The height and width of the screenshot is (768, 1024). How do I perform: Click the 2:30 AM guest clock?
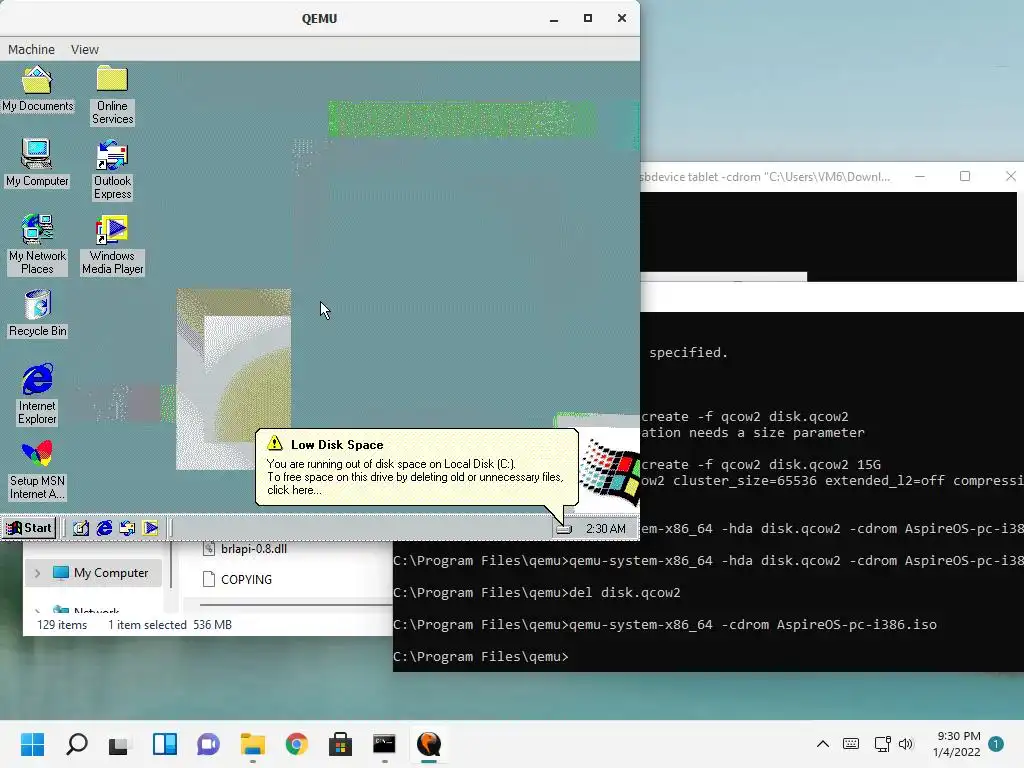click(x=605, y=528)
